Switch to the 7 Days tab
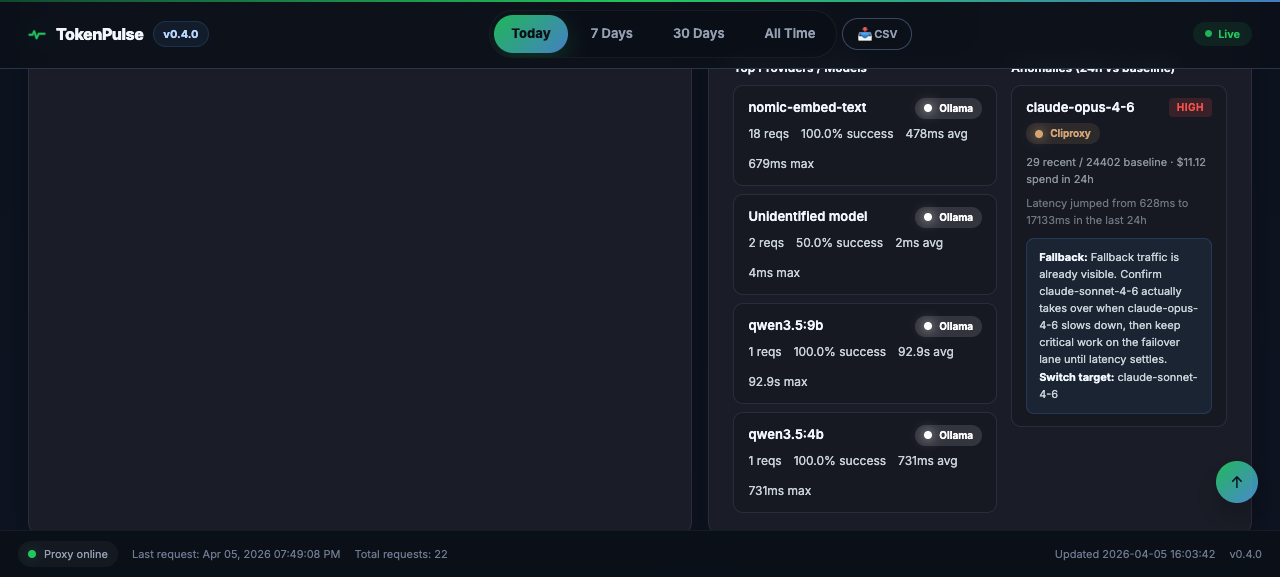 (x=611, y=33)
